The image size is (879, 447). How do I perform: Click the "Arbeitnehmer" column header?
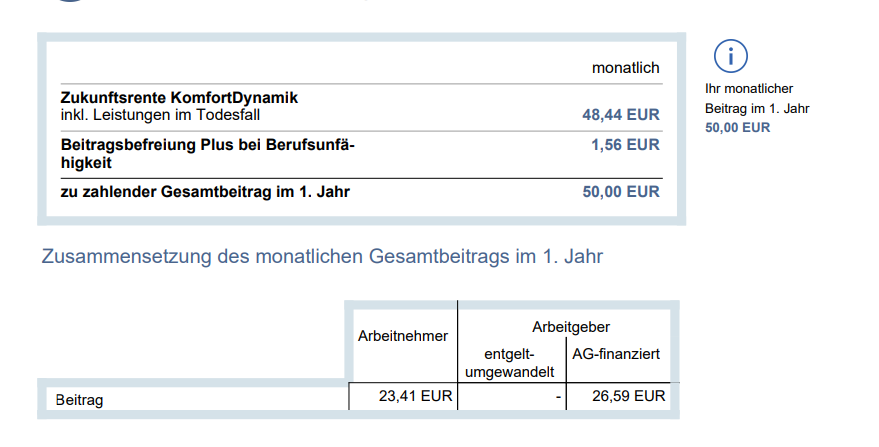click(403, 337)
